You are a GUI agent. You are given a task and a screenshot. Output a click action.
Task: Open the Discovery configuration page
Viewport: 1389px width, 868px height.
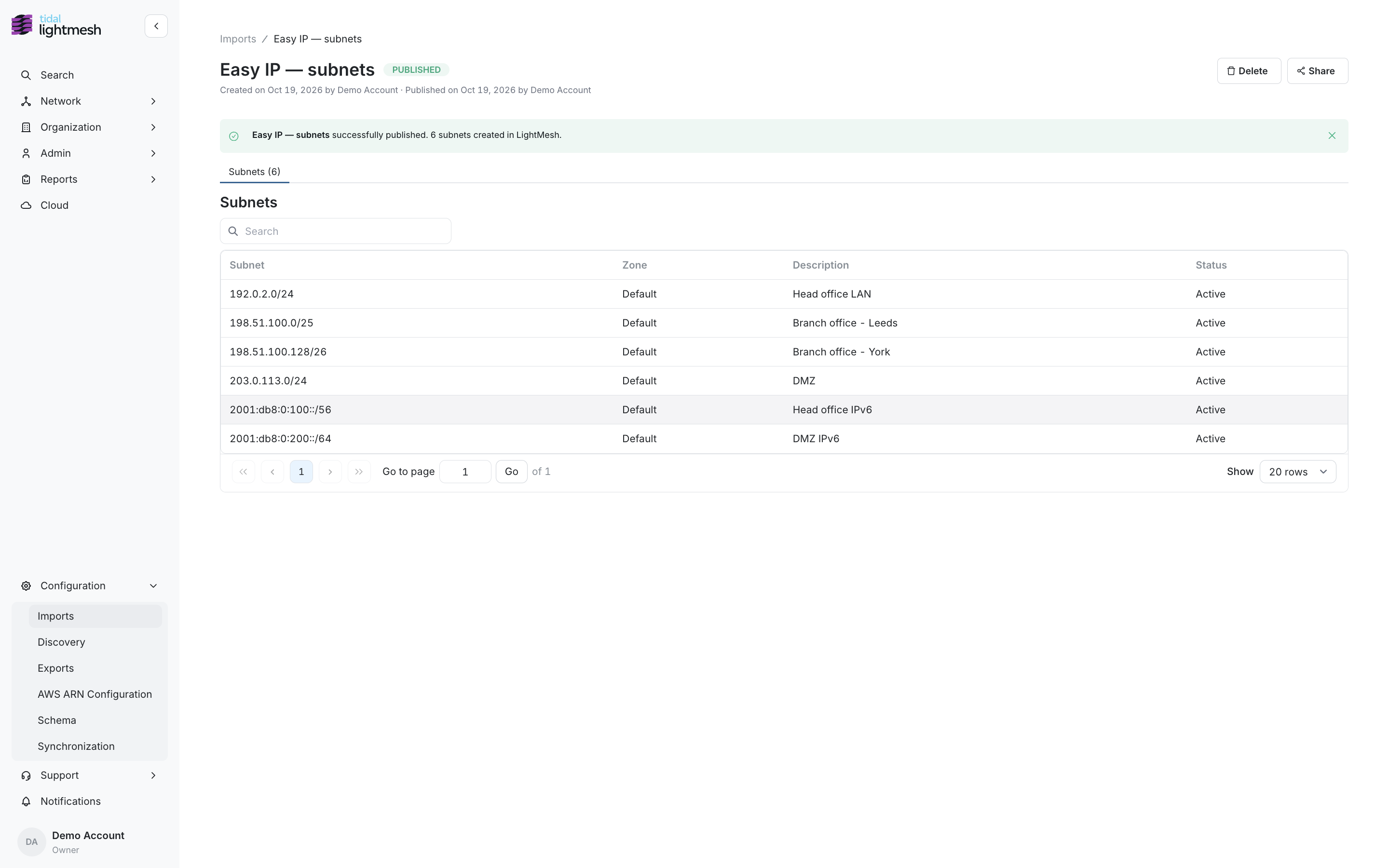point(95,642)
